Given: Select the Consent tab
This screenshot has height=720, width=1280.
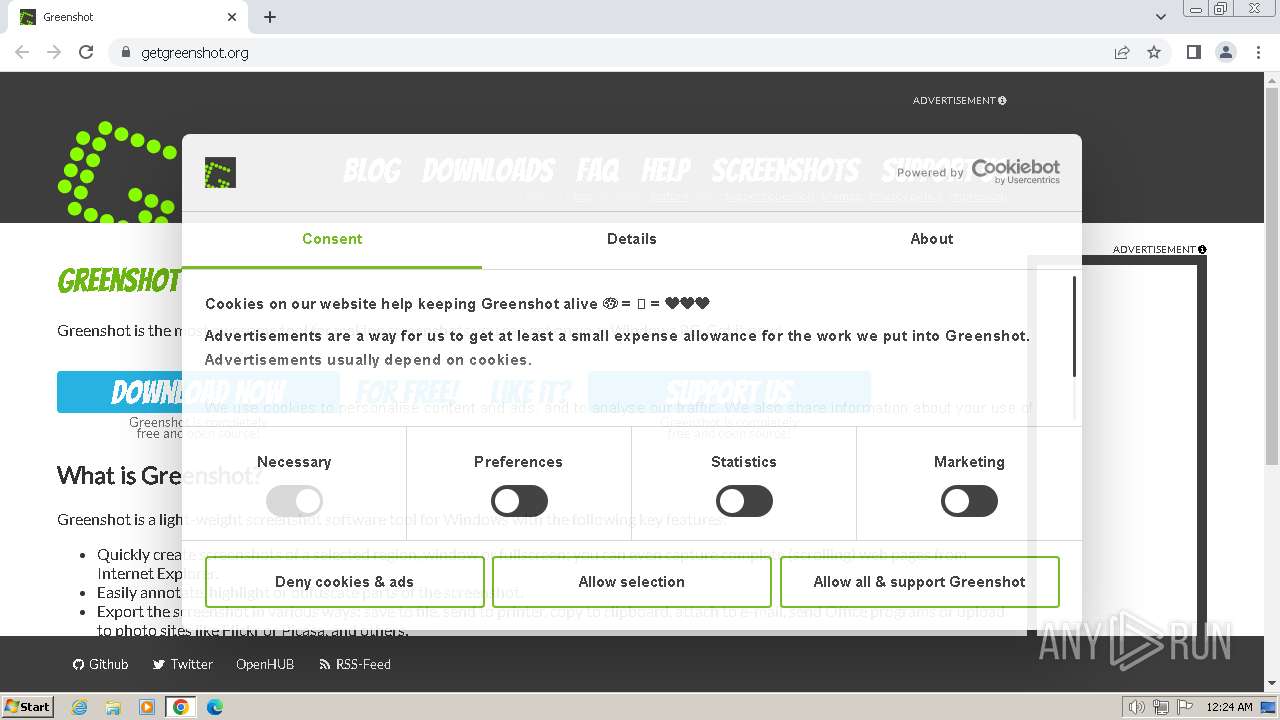Looking at the screenshot, I should click(x=332, y=239).
